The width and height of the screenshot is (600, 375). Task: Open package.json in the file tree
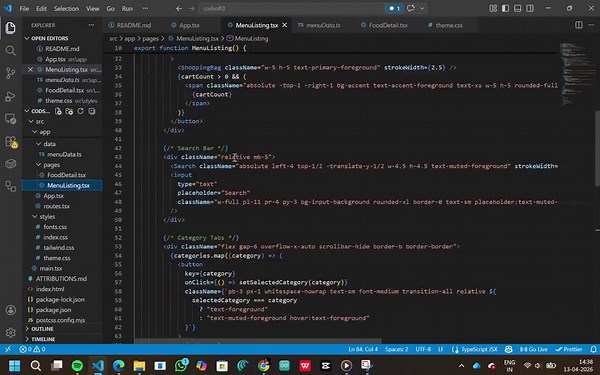(x=53, y=310)
